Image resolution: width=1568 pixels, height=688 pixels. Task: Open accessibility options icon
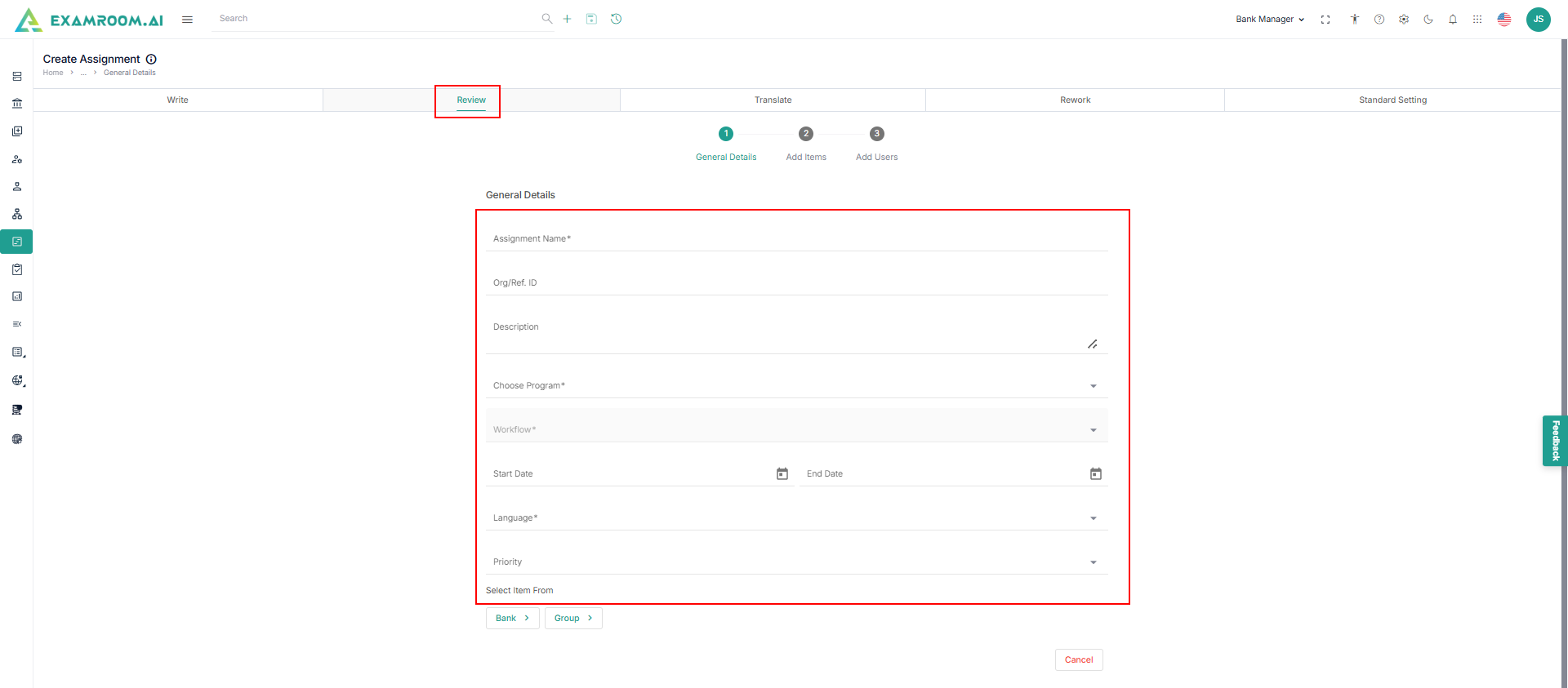point(1355,20)
